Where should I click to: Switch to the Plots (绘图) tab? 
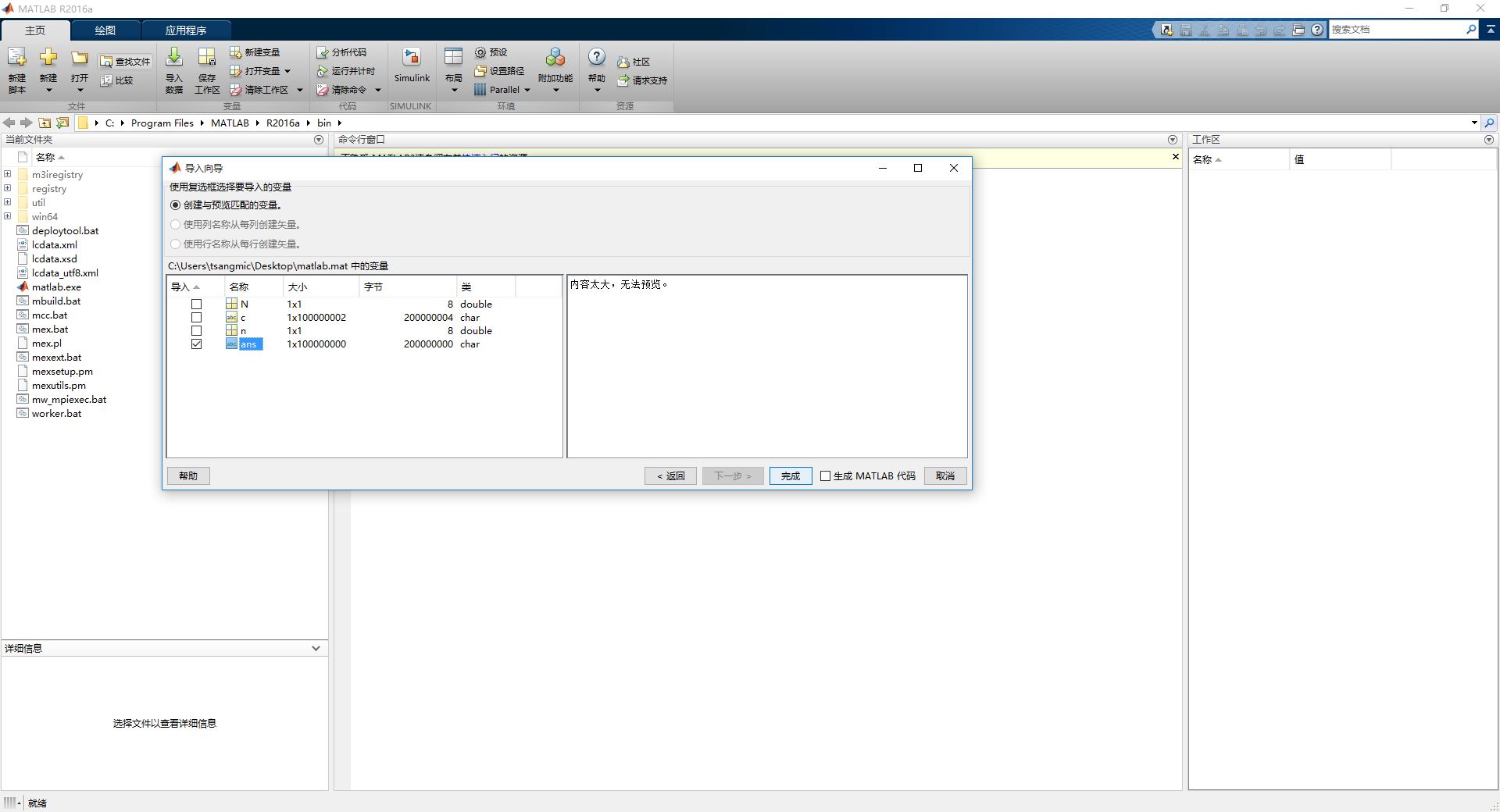tap(105, 30)
